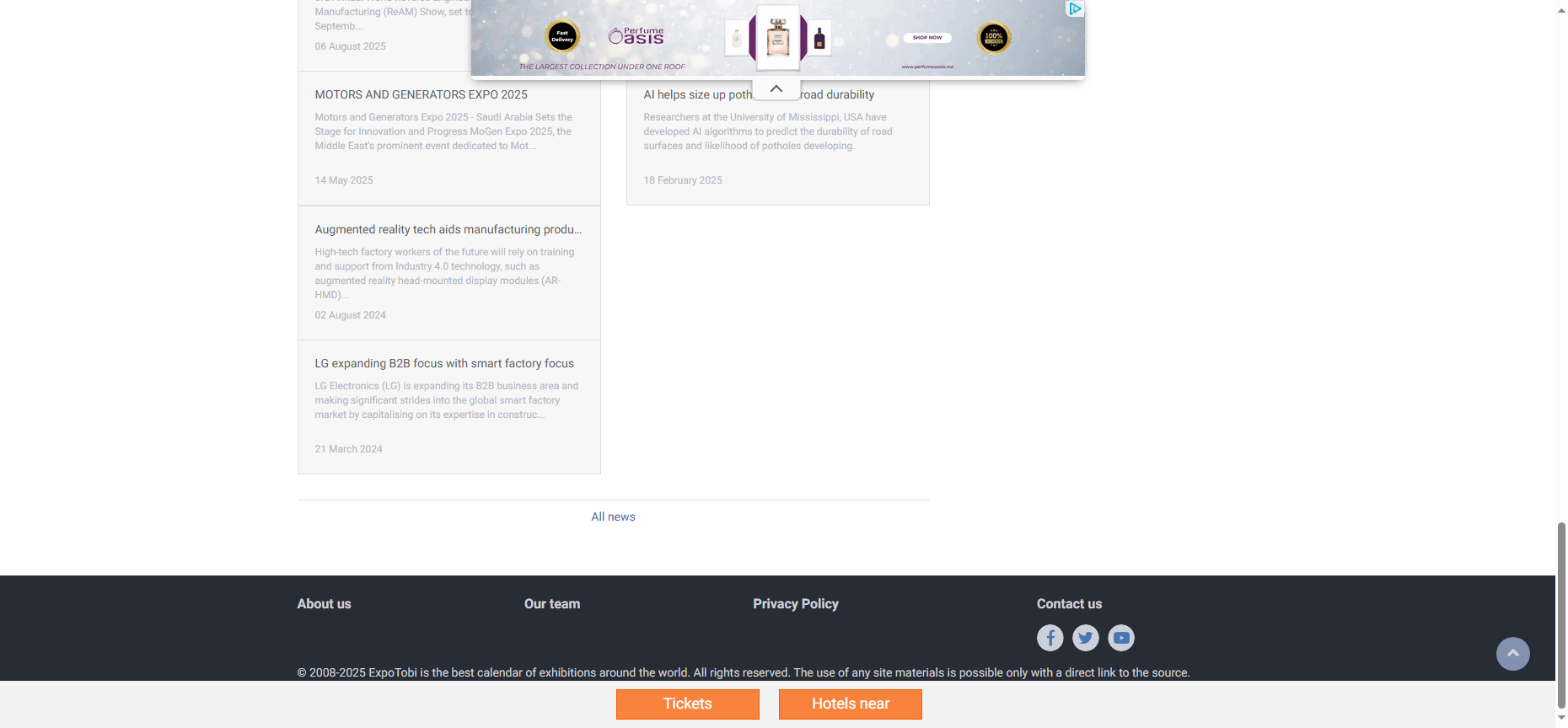1568x728 pixels.
Task: Click the 21 March 2024 date text
Action: click(x=349, y=449)
